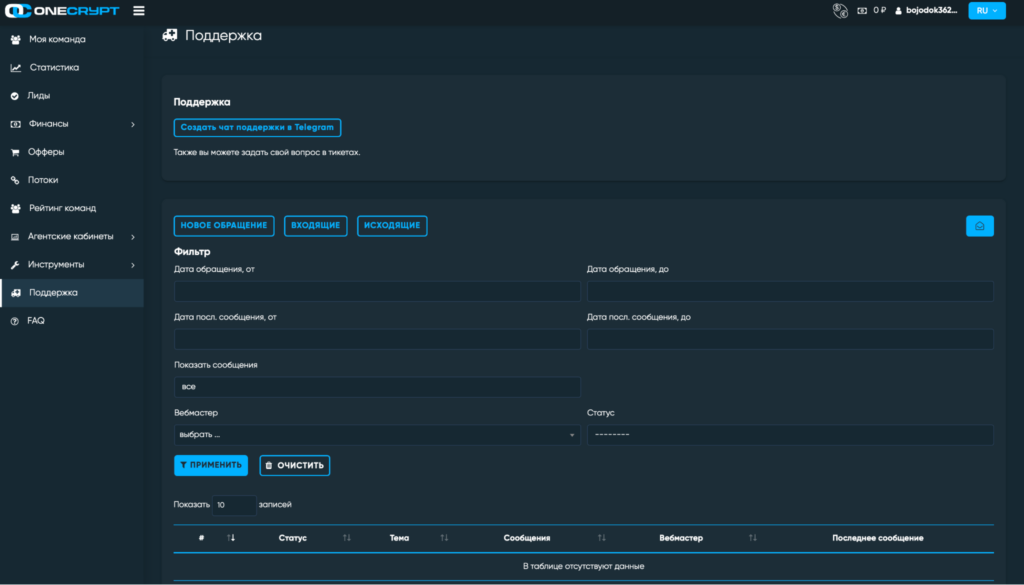Sort table by Сообщения column
Screen dimensions: 1024x585
pos(601,538)
